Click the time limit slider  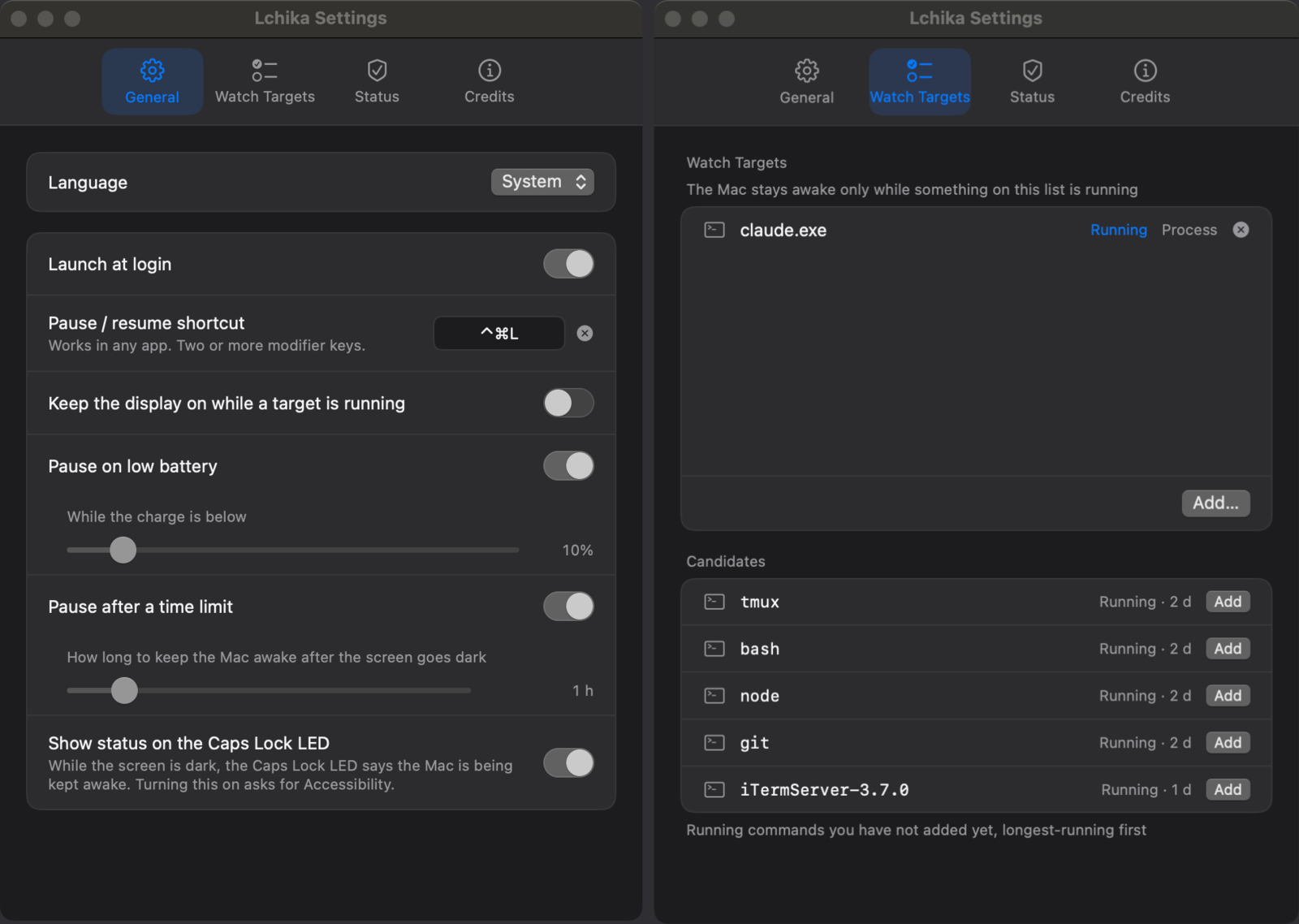pyautogui.click(x=269, y=690)
